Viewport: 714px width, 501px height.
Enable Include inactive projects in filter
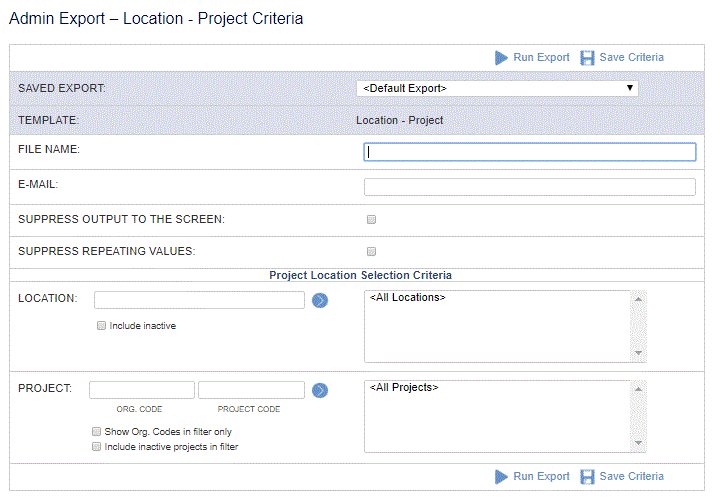click(x=97, y=446)
